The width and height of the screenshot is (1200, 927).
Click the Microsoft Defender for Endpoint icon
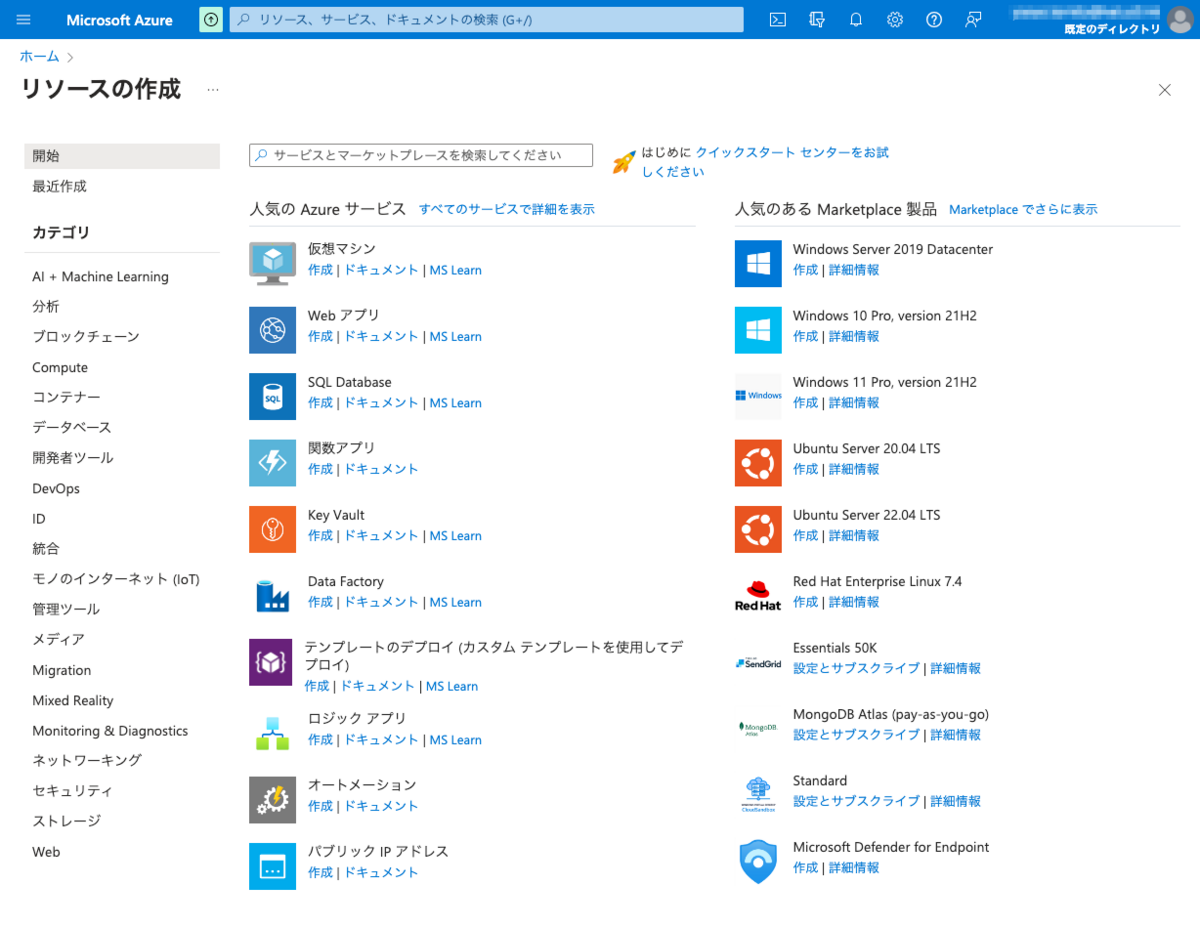(758, 861)
